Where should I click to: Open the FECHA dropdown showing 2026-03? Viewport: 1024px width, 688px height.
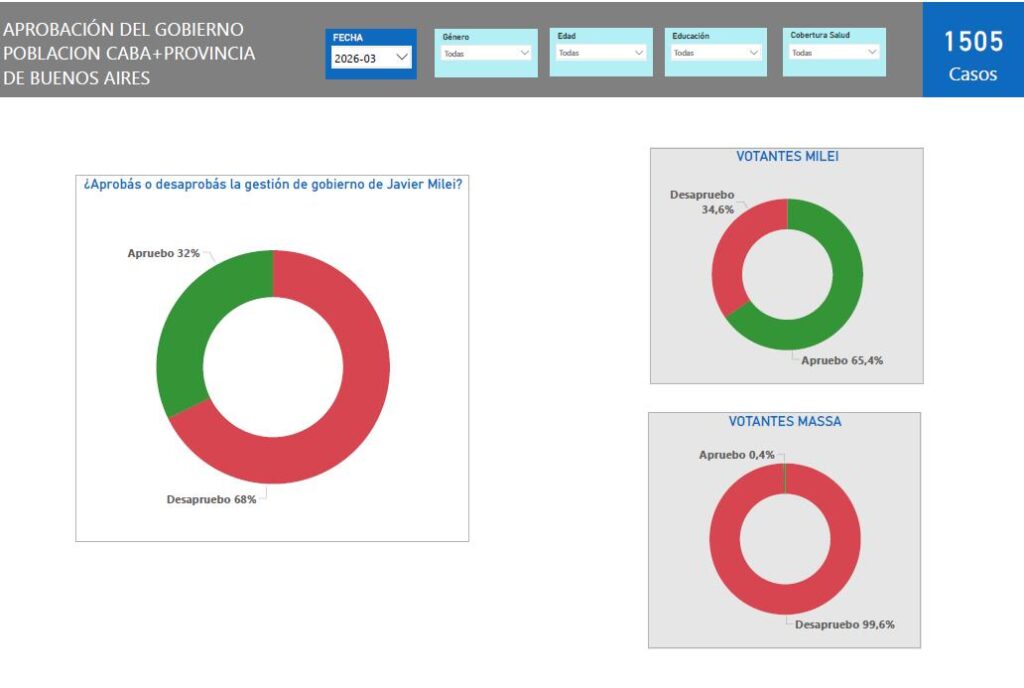(371, 59)
